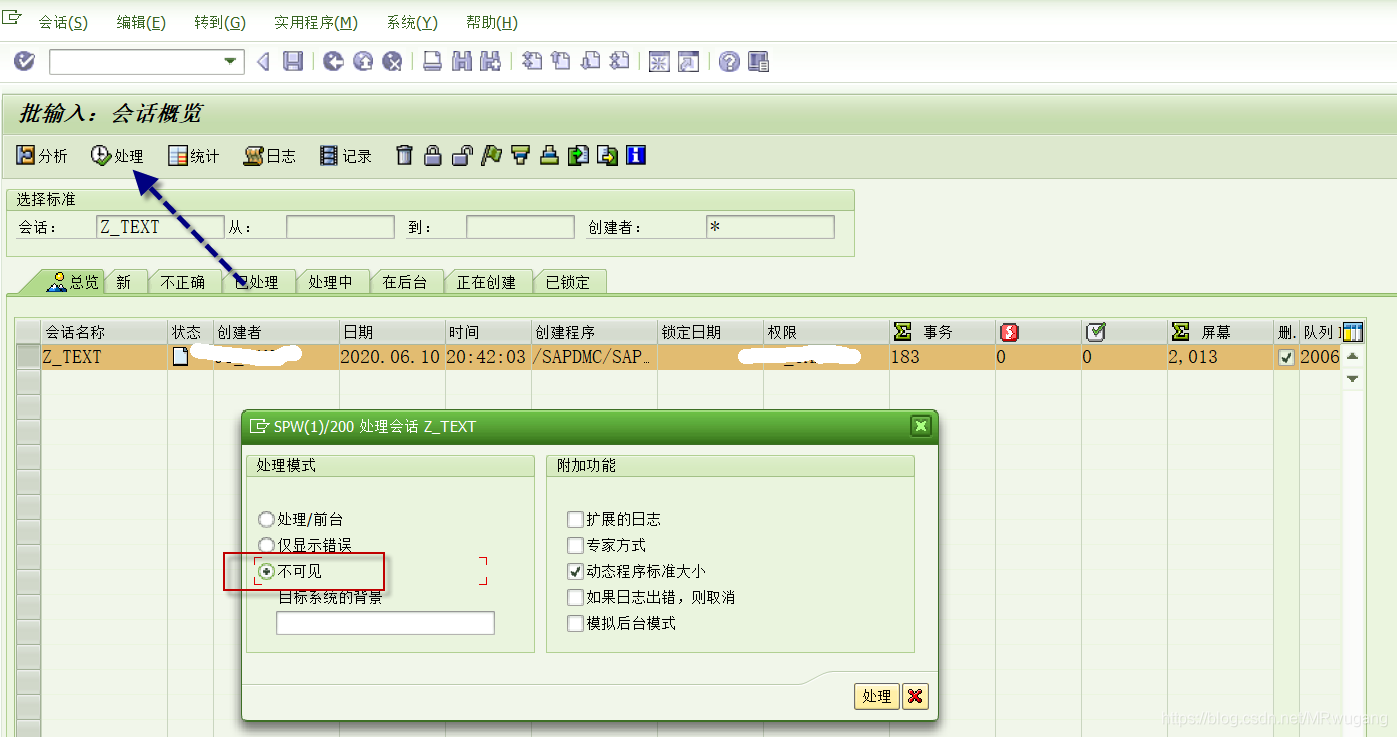Switch to the 新 tab

124,282
